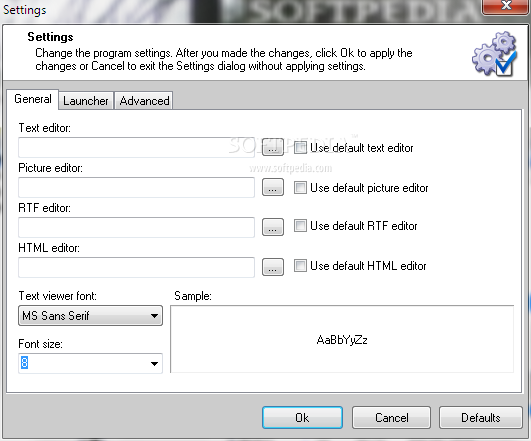Switch to the General tab

[33, 99]
